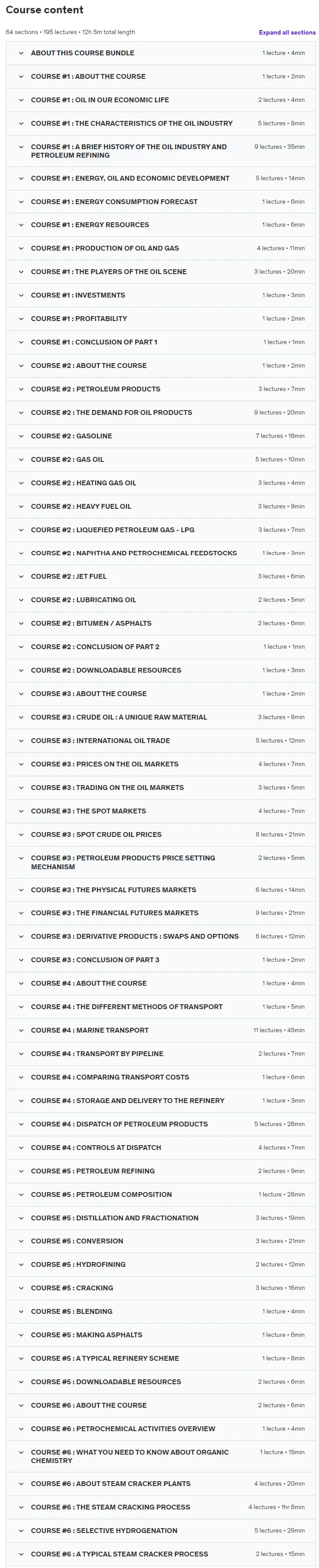Toggle chevron for COURSE #2 : JET FUEL
Screen dimensions: 319x1568
pyautogui.click(x=21, y=576)
